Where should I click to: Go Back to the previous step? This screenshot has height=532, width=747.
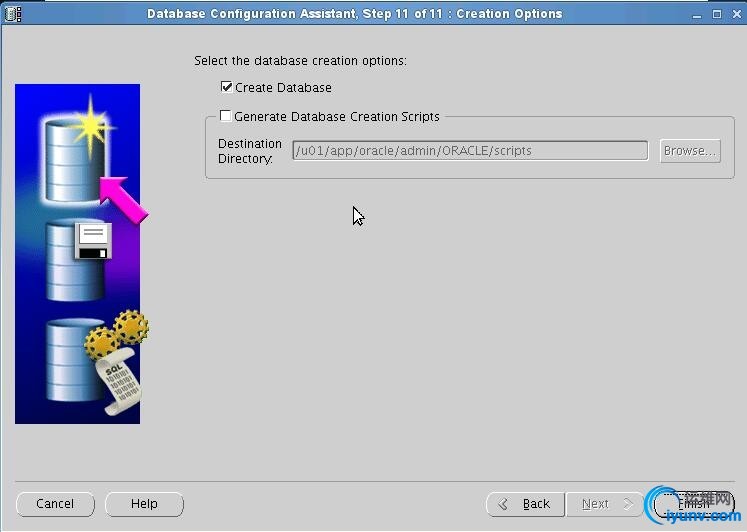coord(525,504)
